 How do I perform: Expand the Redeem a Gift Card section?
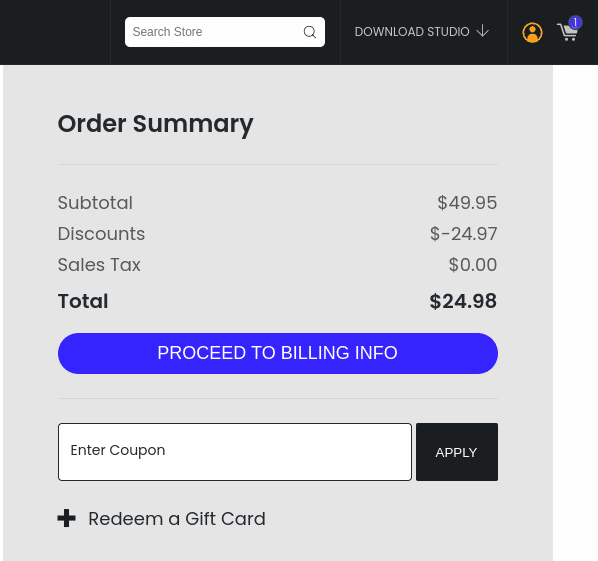pos(162,518)
